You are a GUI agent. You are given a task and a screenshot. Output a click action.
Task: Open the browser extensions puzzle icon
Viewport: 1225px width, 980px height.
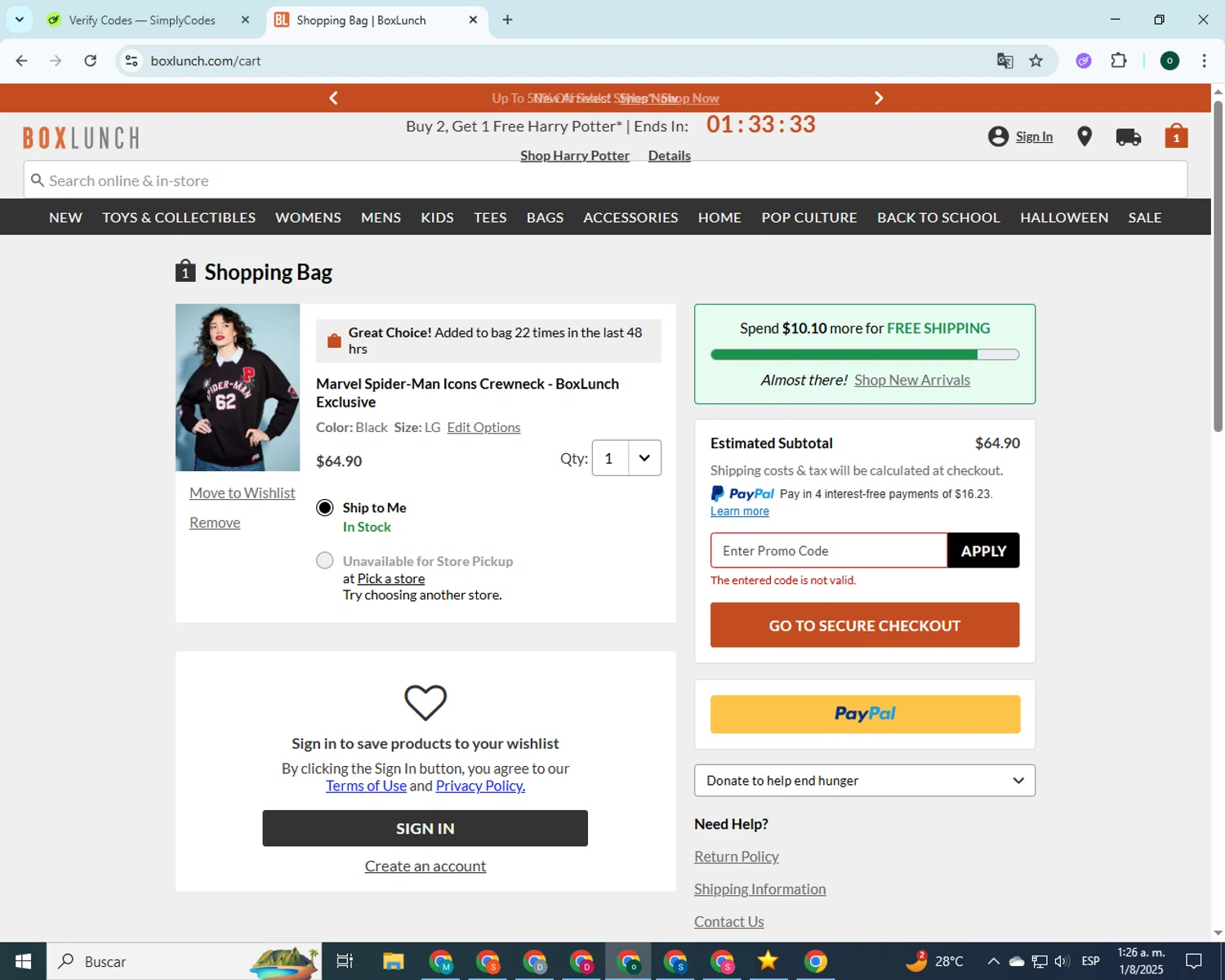point(1119,60)
